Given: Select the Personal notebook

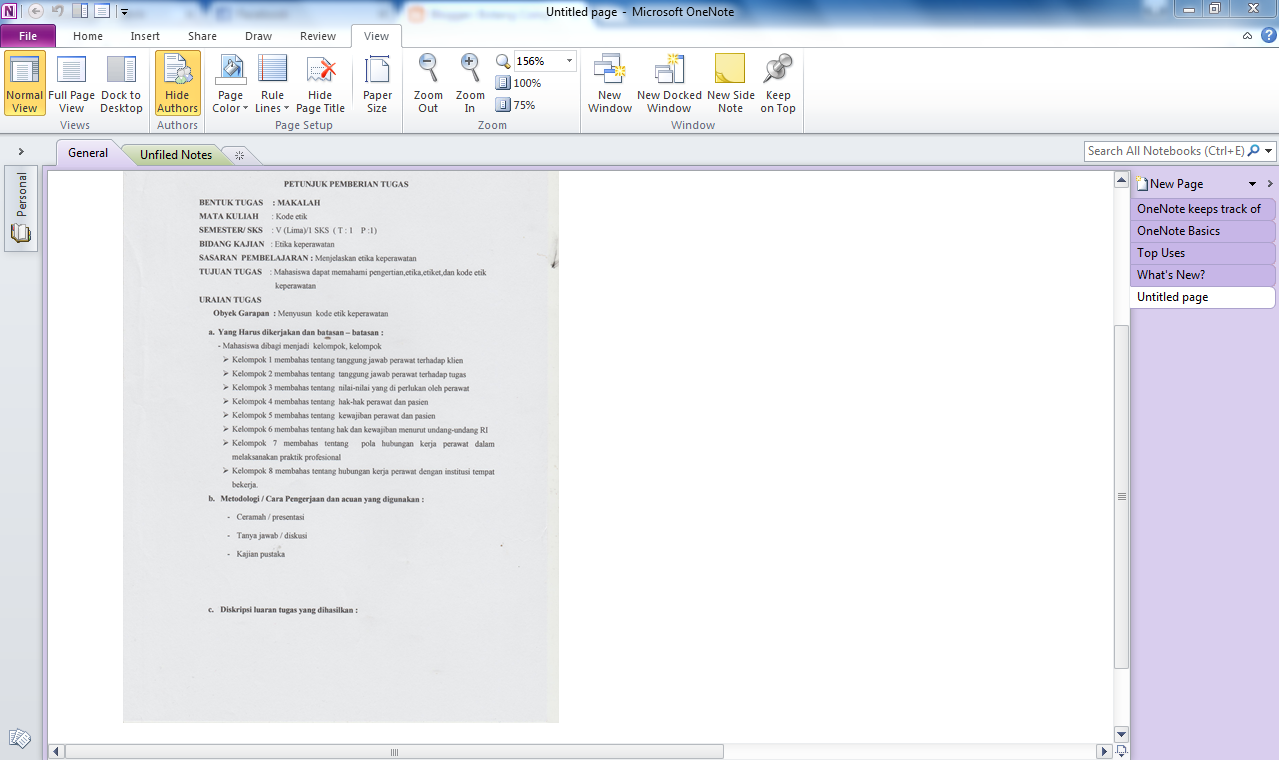Looking at the screenshot, I should coord(21,208).
